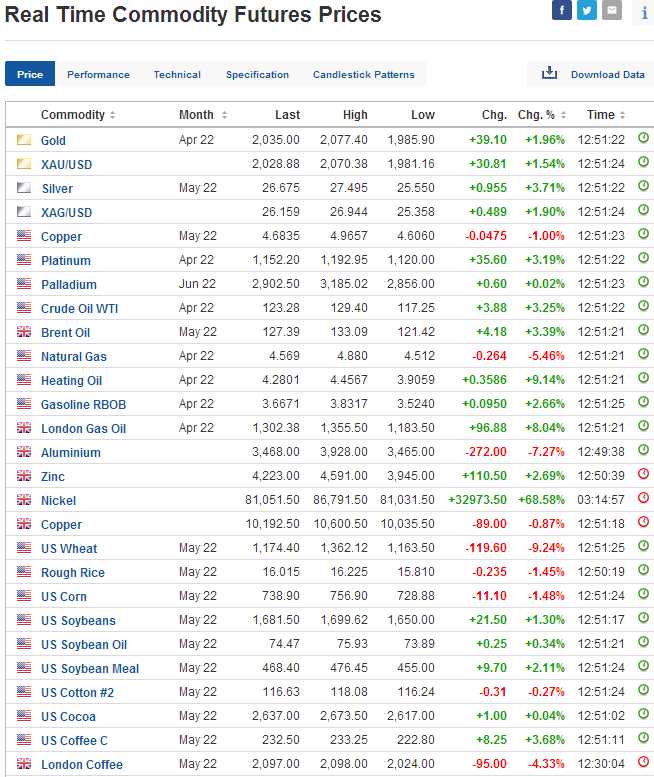This screenshot has height=777, width=654.
Task: Click the Download Data button
Action: click(607, 75)
